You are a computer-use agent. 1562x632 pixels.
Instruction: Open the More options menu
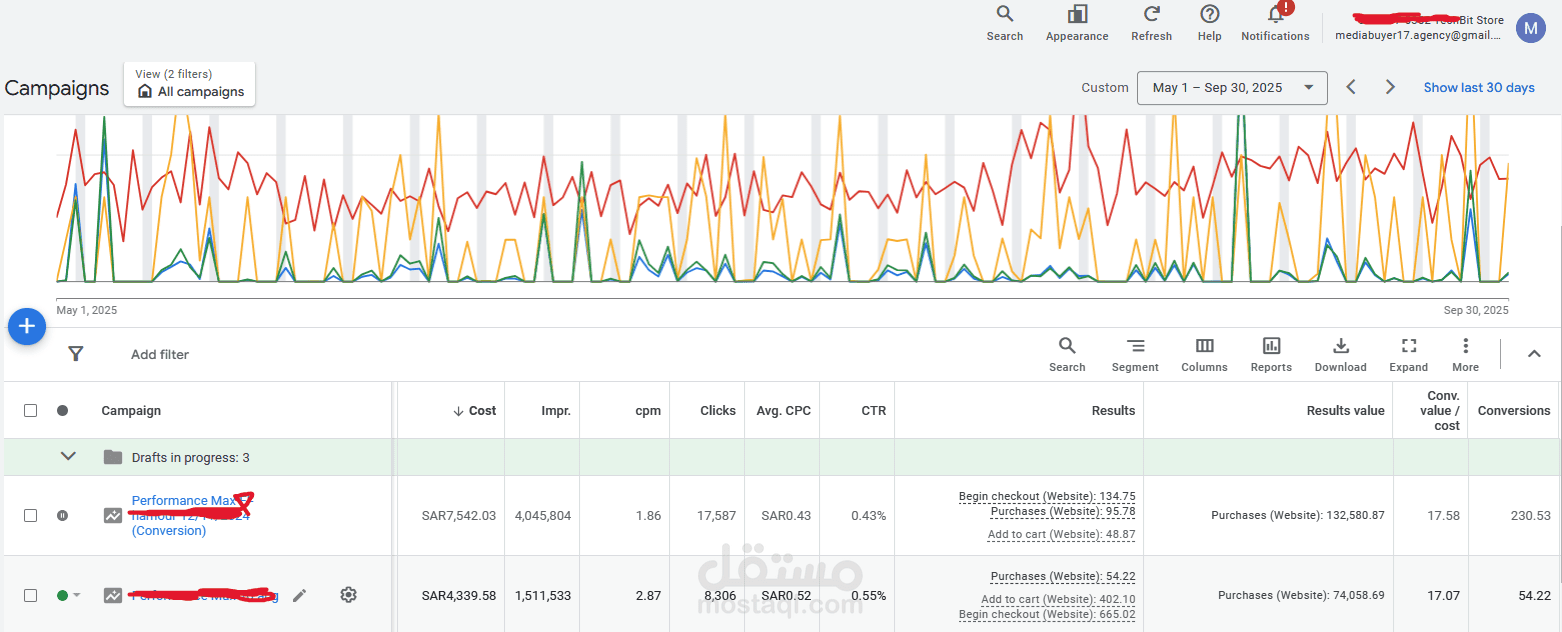coord(1465,347)
